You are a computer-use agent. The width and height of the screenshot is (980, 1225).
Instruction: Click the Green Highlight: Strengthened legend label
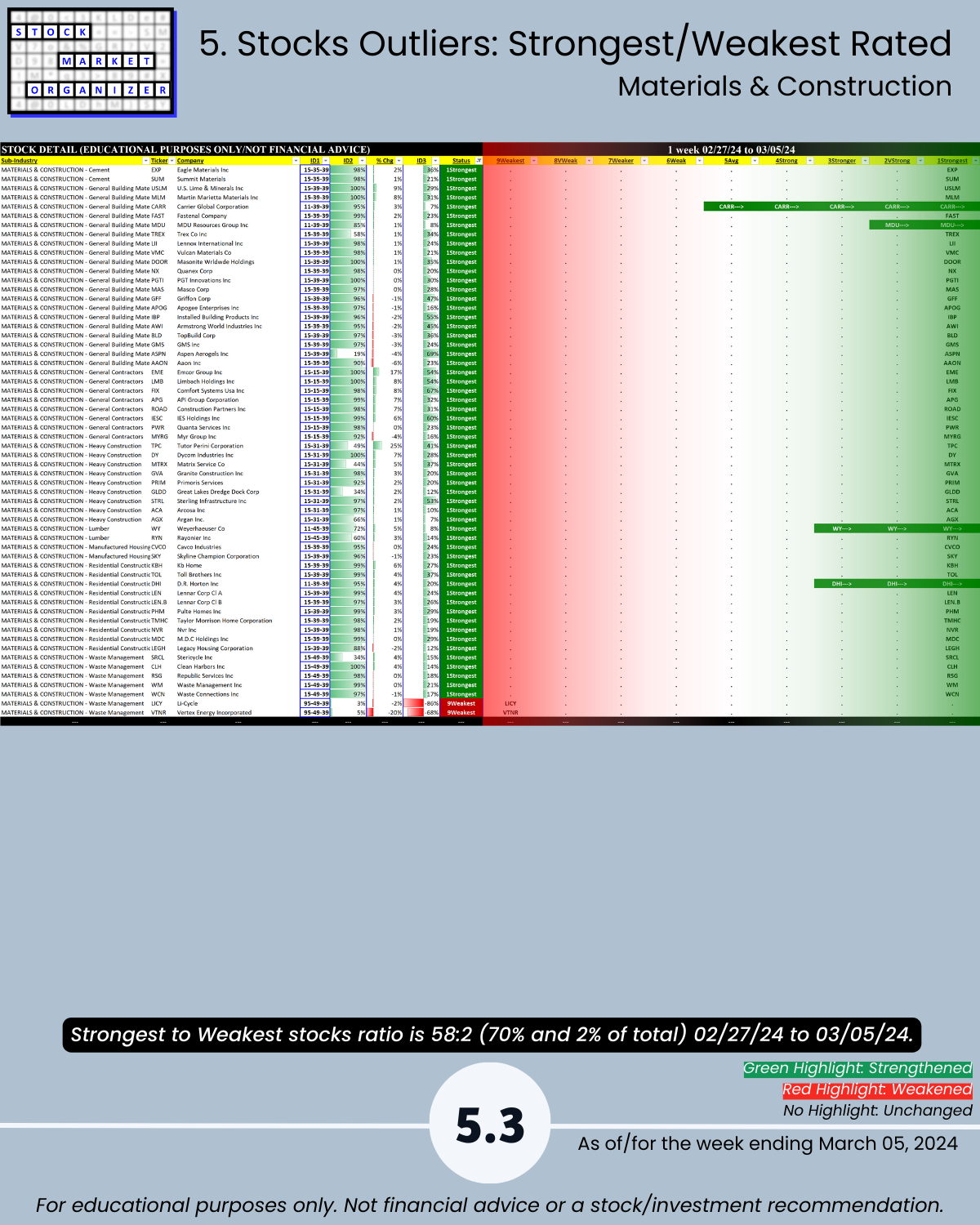coord(857,1068)
